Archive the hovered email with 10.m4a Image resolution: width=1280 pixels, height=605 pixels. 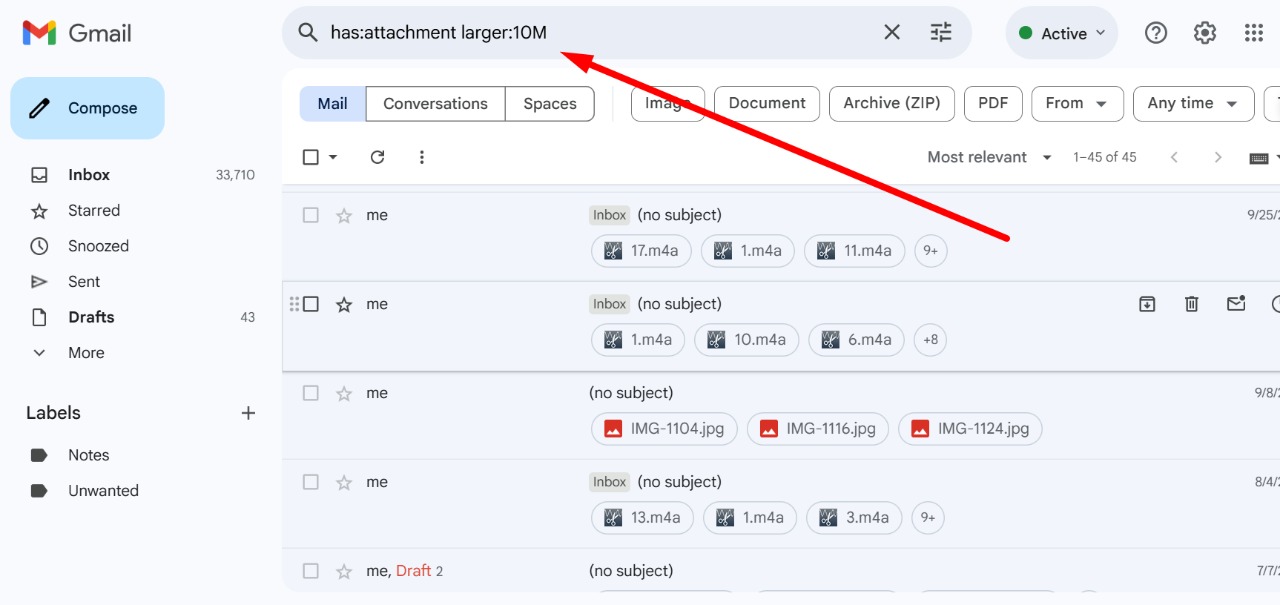1147,304
